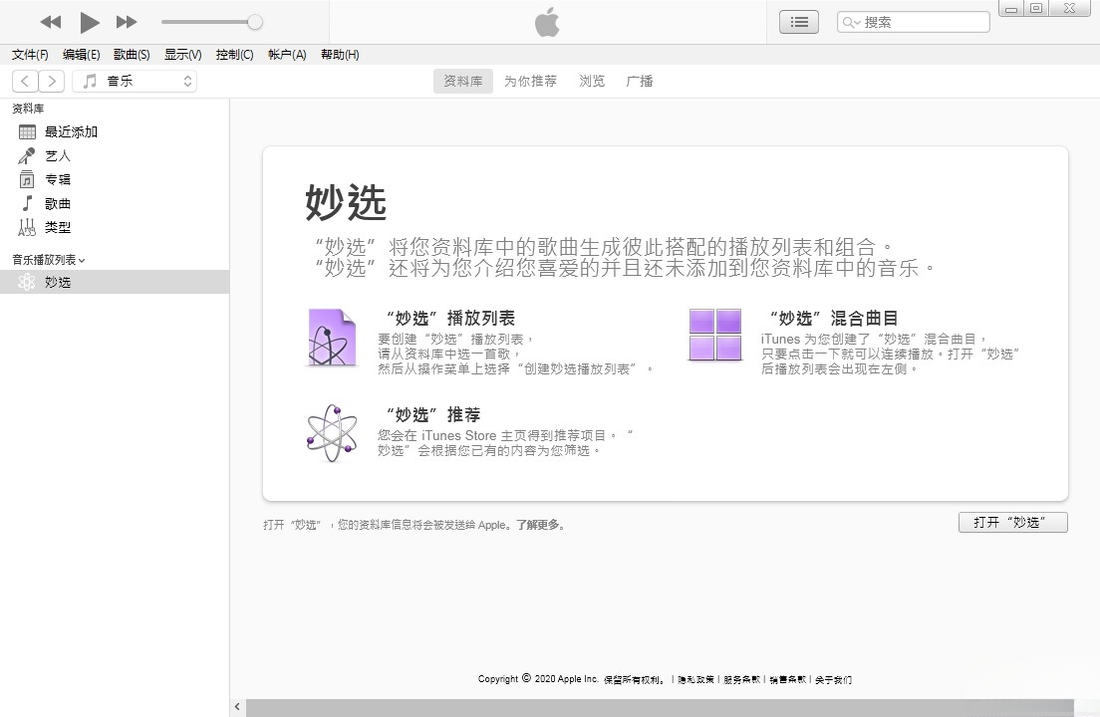
Task: Select the 妙选 playlist in sidebar
Action: pos(114,282)
